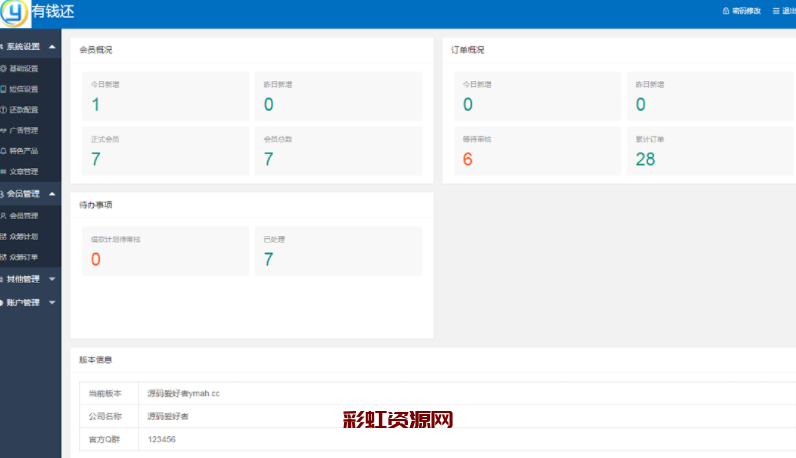Click the gear icon for 基础设置
Screen dimensions: 796x458
click(x=4, y=69)
